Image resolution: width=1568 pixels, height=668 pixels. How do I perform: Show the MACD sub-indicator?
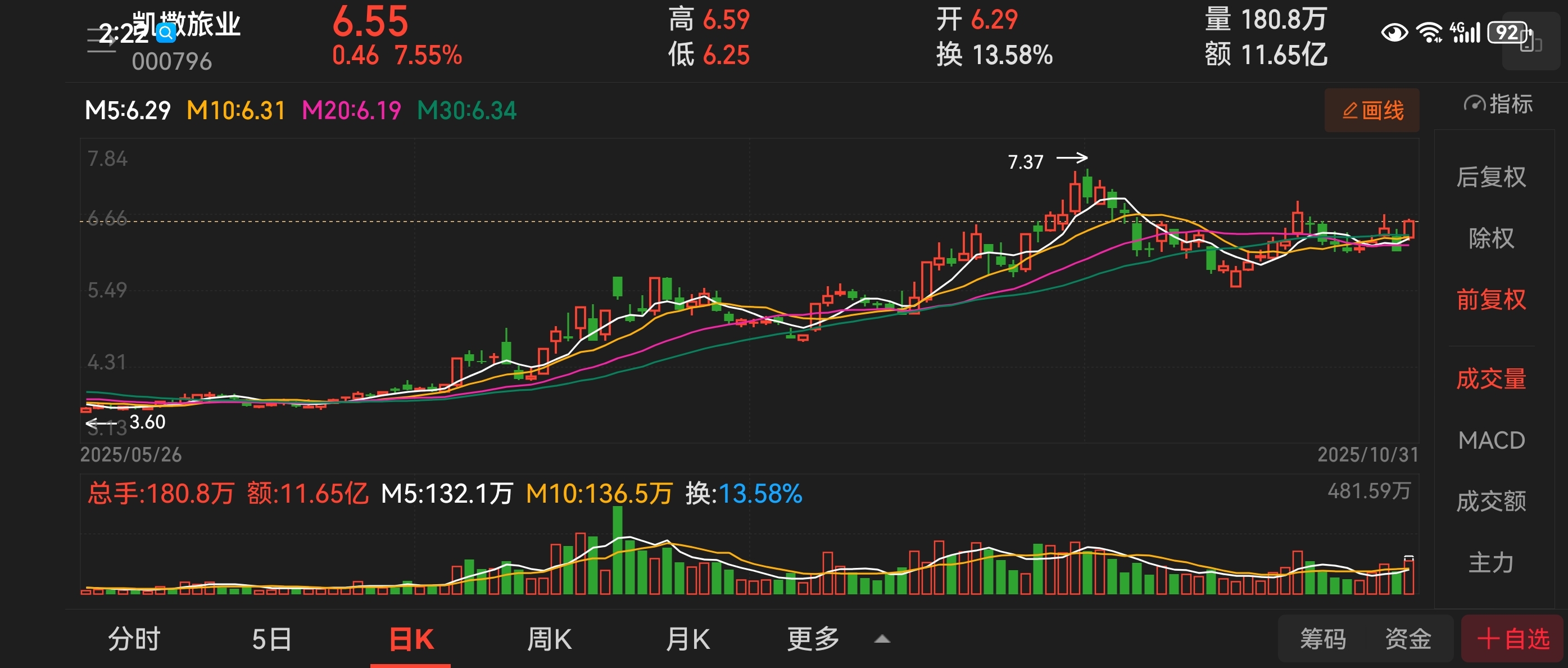coord(1490,440)
